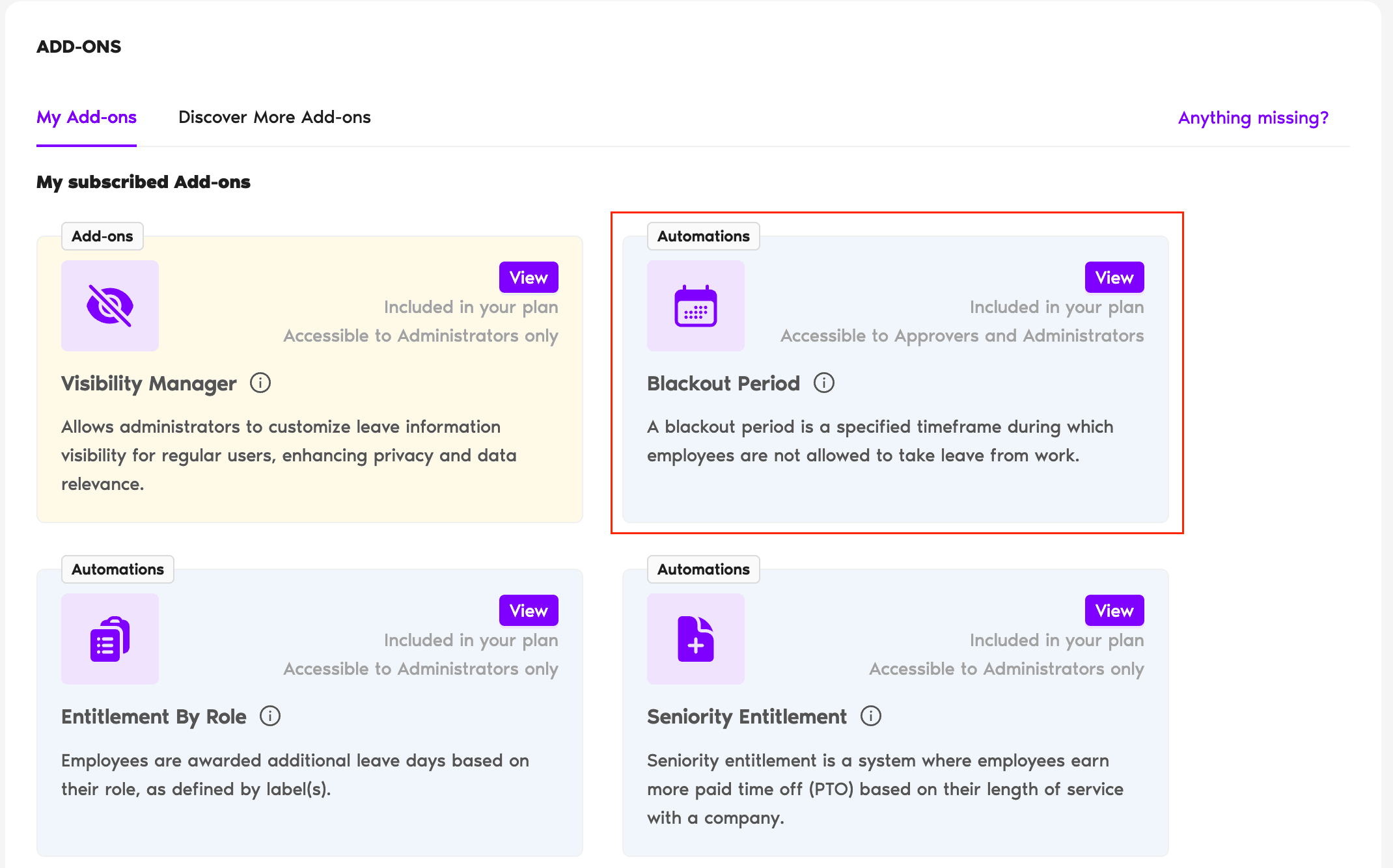Click the Automations badge on Entitlement By Role
This screenshot has width=1393, height=868.
(117, 569)
